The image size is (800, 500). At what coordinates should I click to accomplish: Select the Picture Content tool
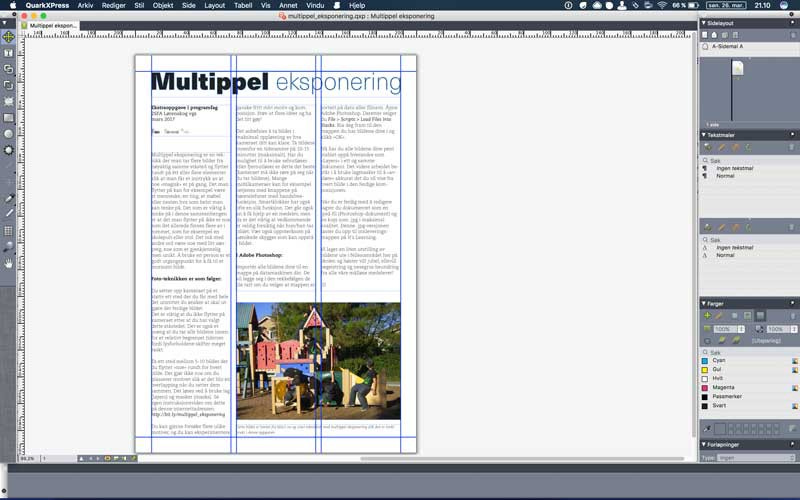click(x=8, y=101)
